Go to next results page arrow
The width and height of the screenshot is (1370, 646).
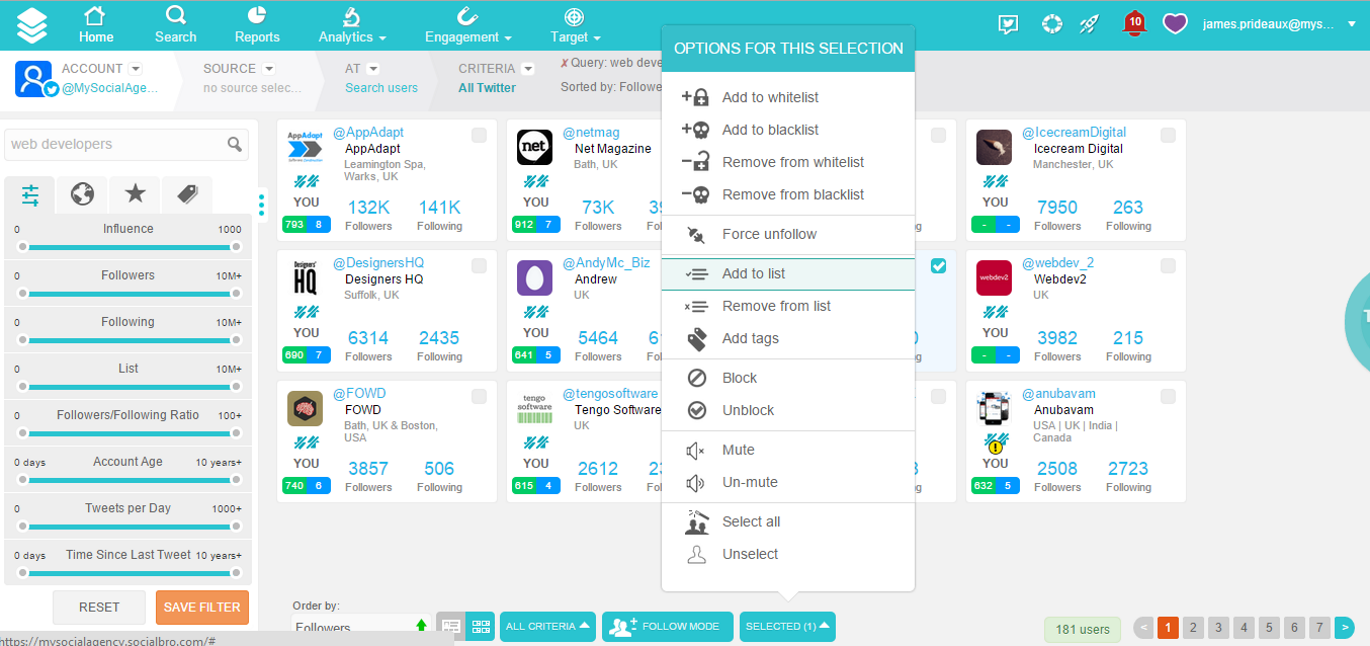[1344, 628]
